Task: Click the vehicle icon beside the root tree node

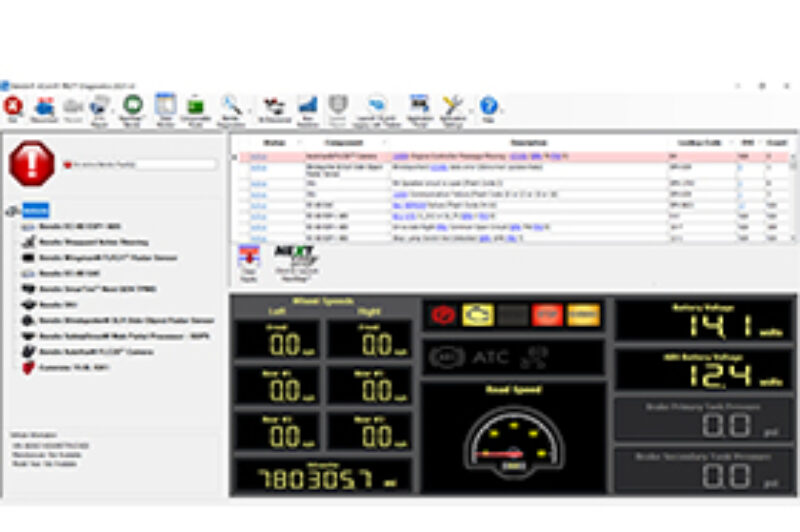Action: pos(13,211)
